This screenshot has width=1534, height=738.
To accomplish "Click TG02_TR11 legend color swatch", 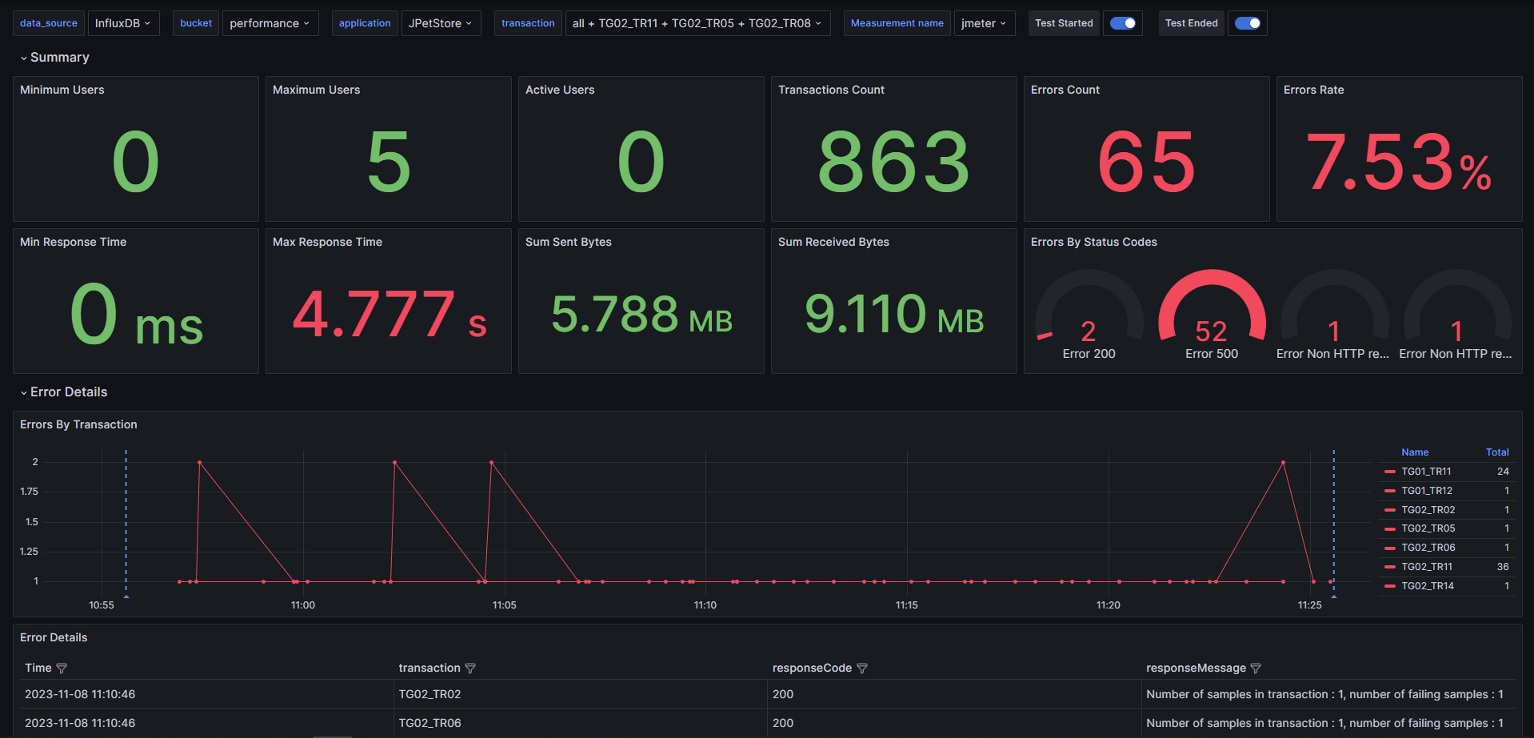I will 1390,567.
